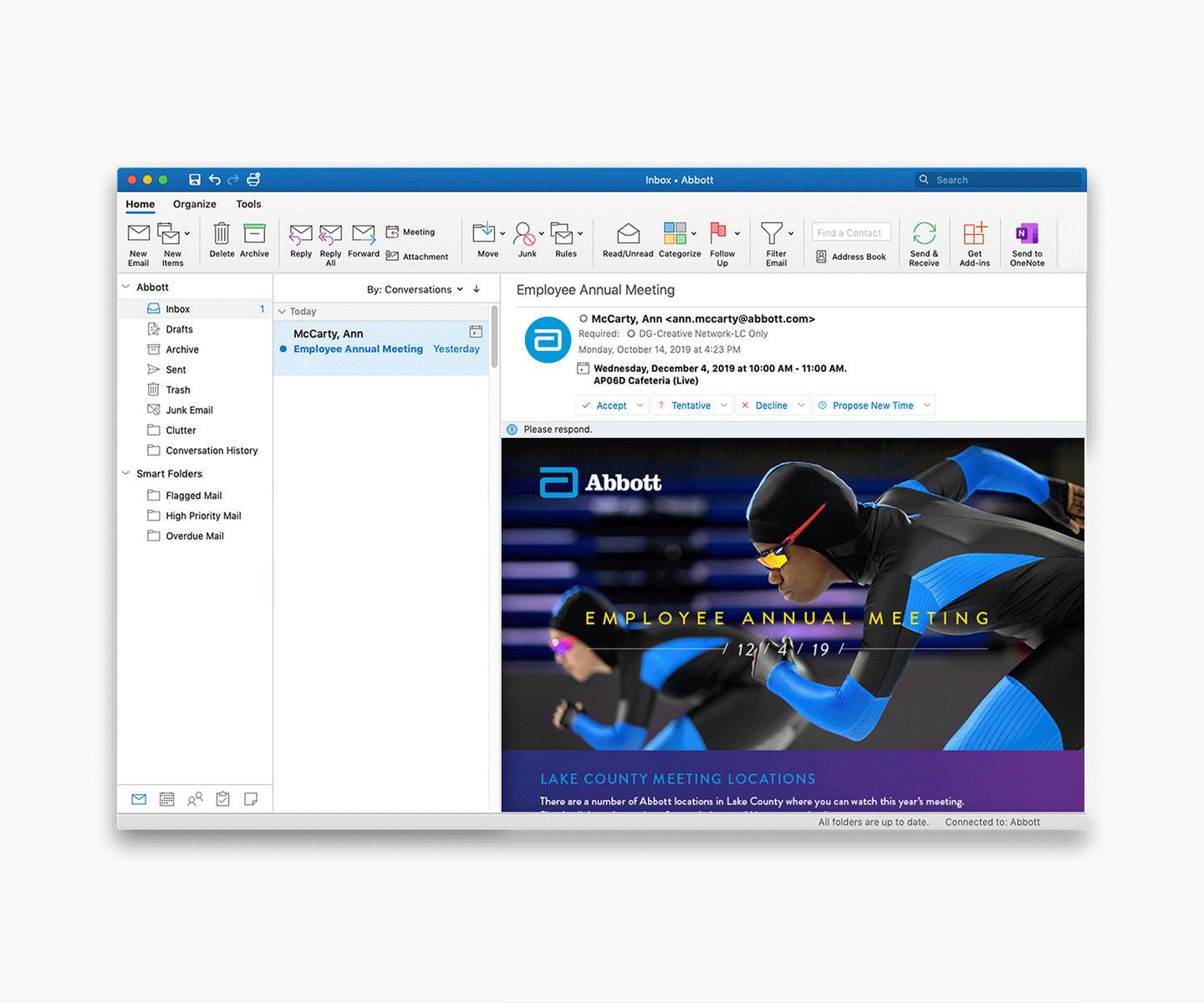Screen dimensions: 1204x1003
Task: Click the New Email icon
Action: point(139,233)
